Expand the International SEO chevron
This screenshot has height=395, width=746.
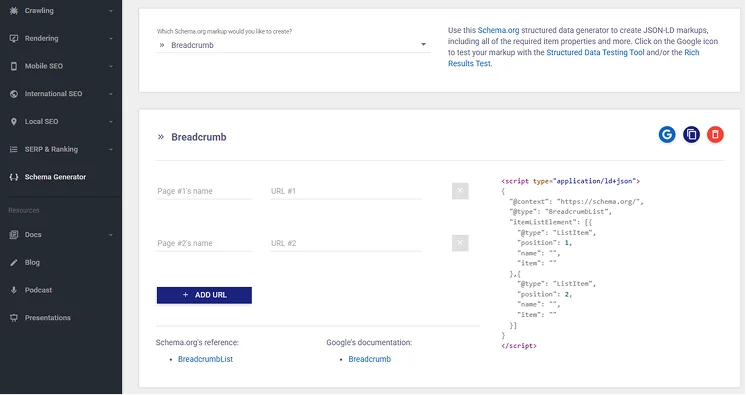(111, 94)
